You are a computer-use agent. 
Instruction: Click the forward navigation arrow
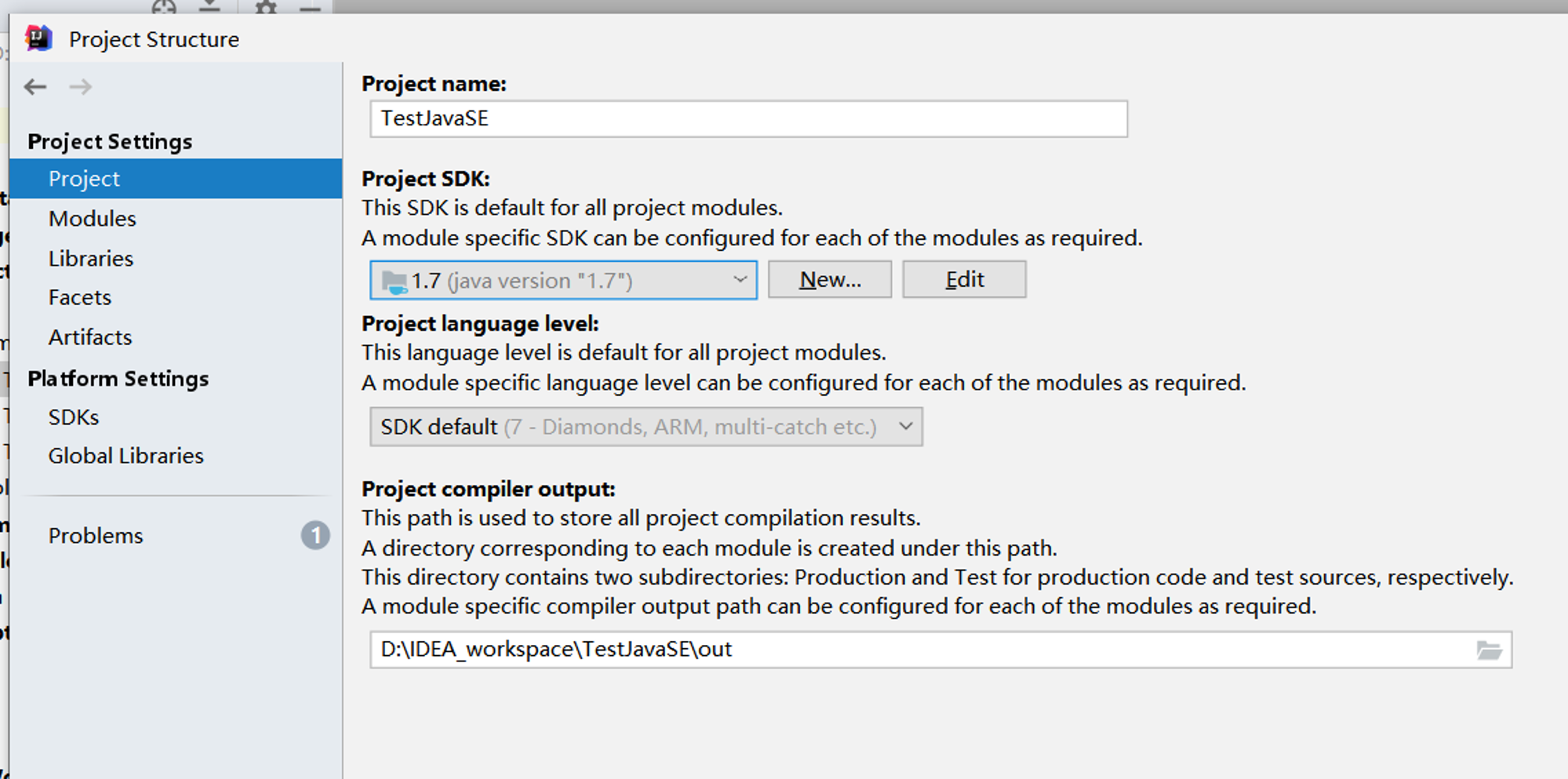tap(80, 87)
